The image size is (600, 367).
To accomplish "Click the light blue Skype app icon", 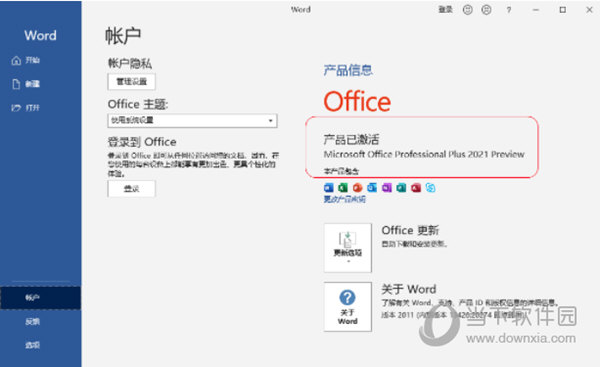I will 430,188.
